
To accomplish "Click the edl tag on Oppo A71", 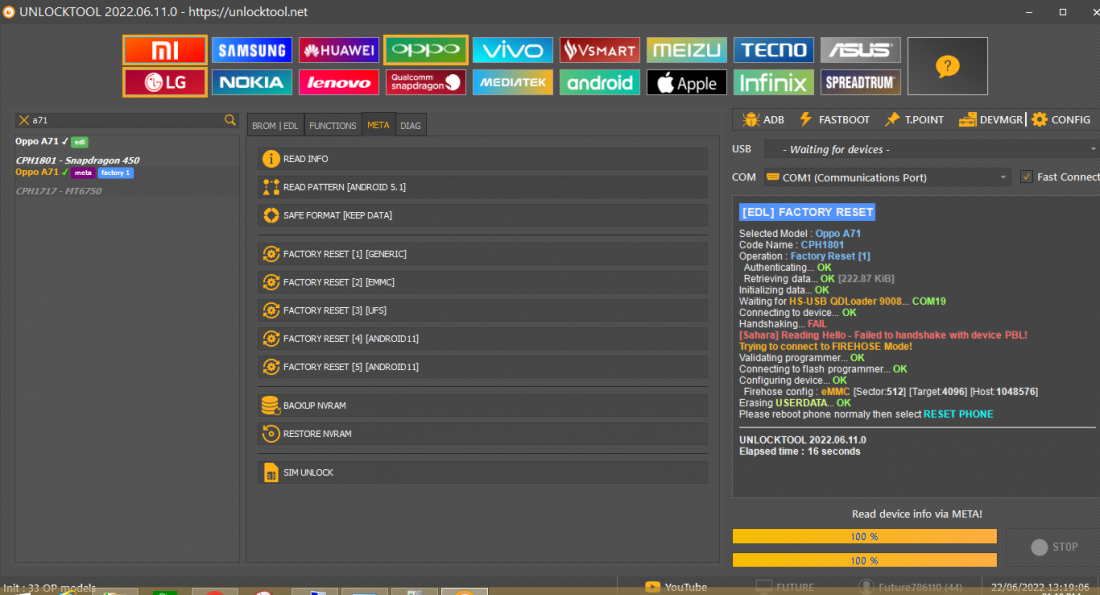I will [x=79, y=142].
